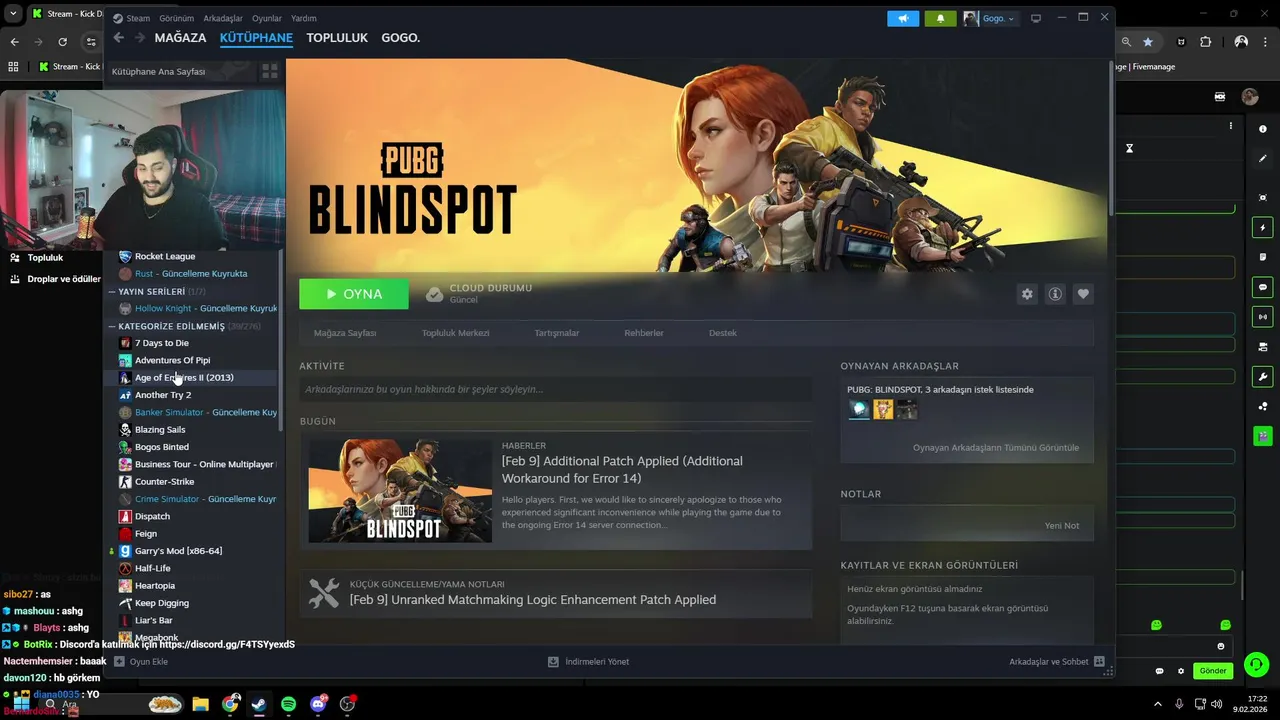This screenshot has height=720, width=1280.
Task: Add game to favorites heart icon
Action: click(1083, 294)
